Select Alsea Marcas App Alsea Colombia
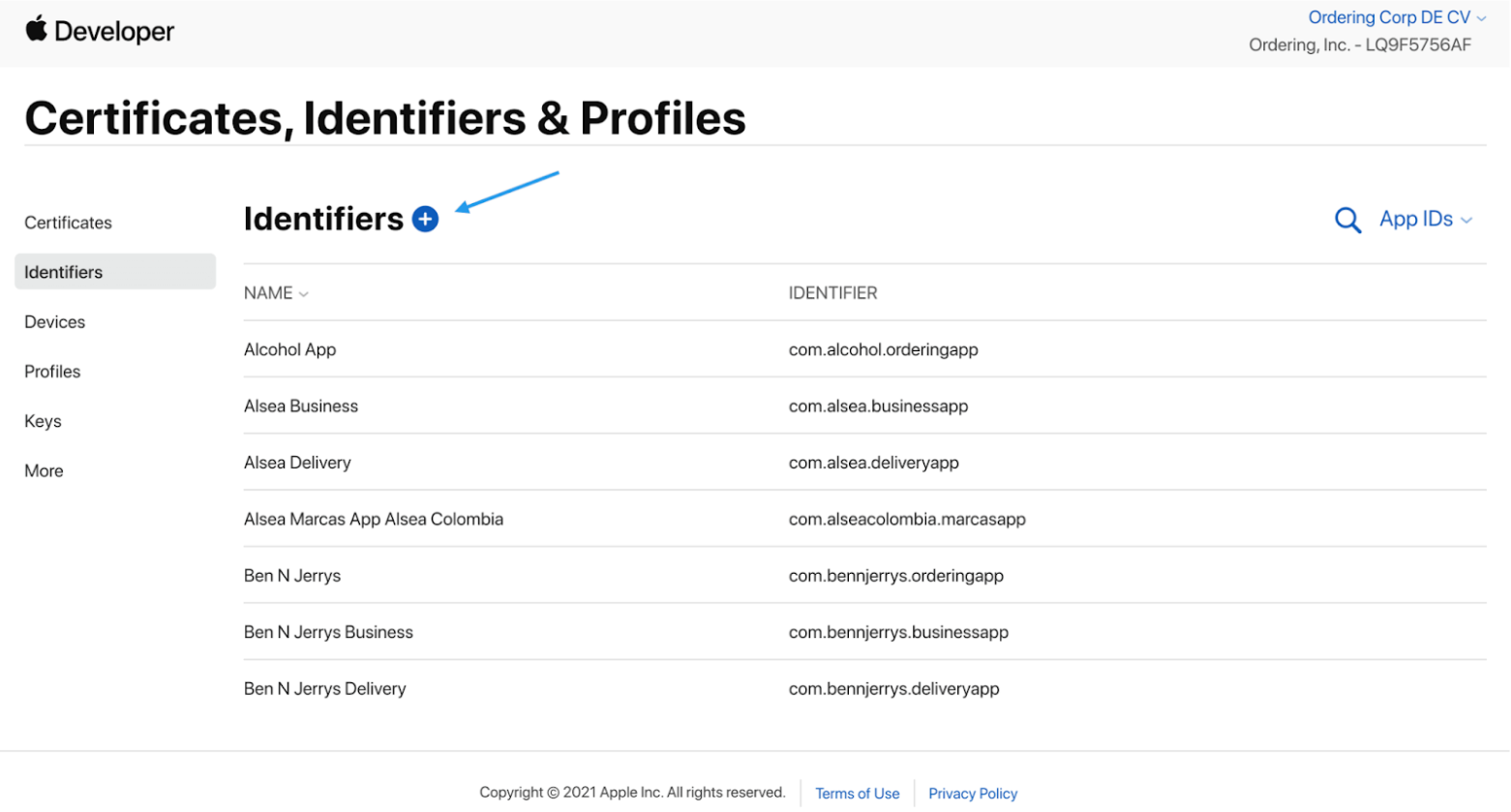Image resolution: width=1511 pixels, height=812 pixels. tap(374, 520)
